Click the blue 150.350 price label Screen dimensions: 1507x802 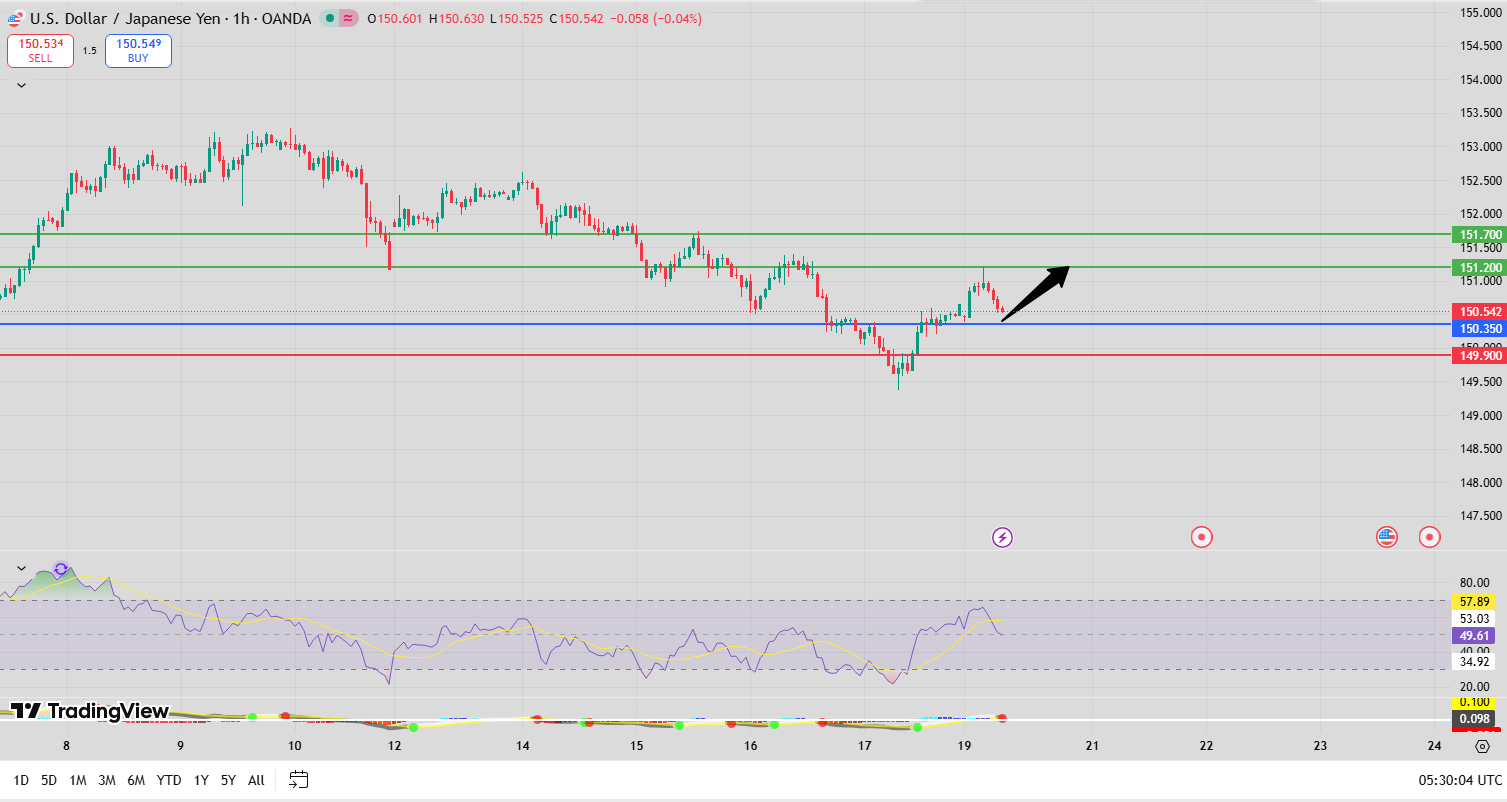1481,329
